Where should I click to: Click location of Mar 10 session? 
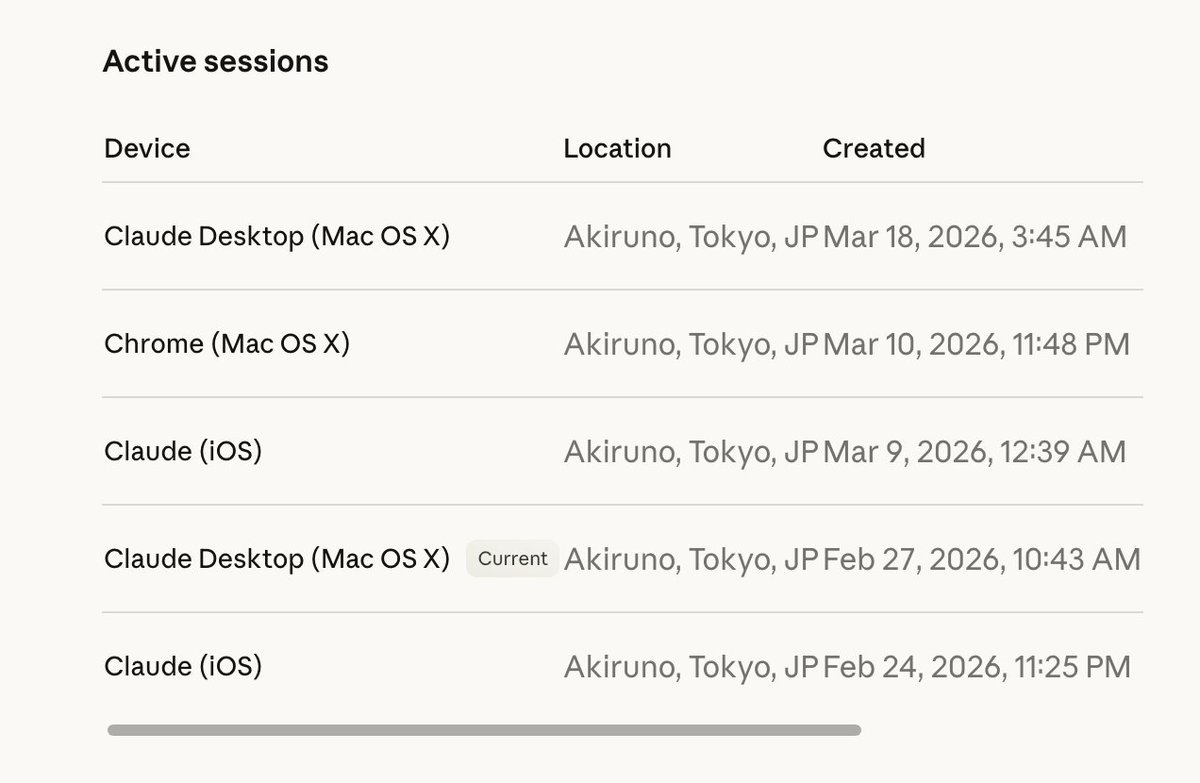pos(691,344)
